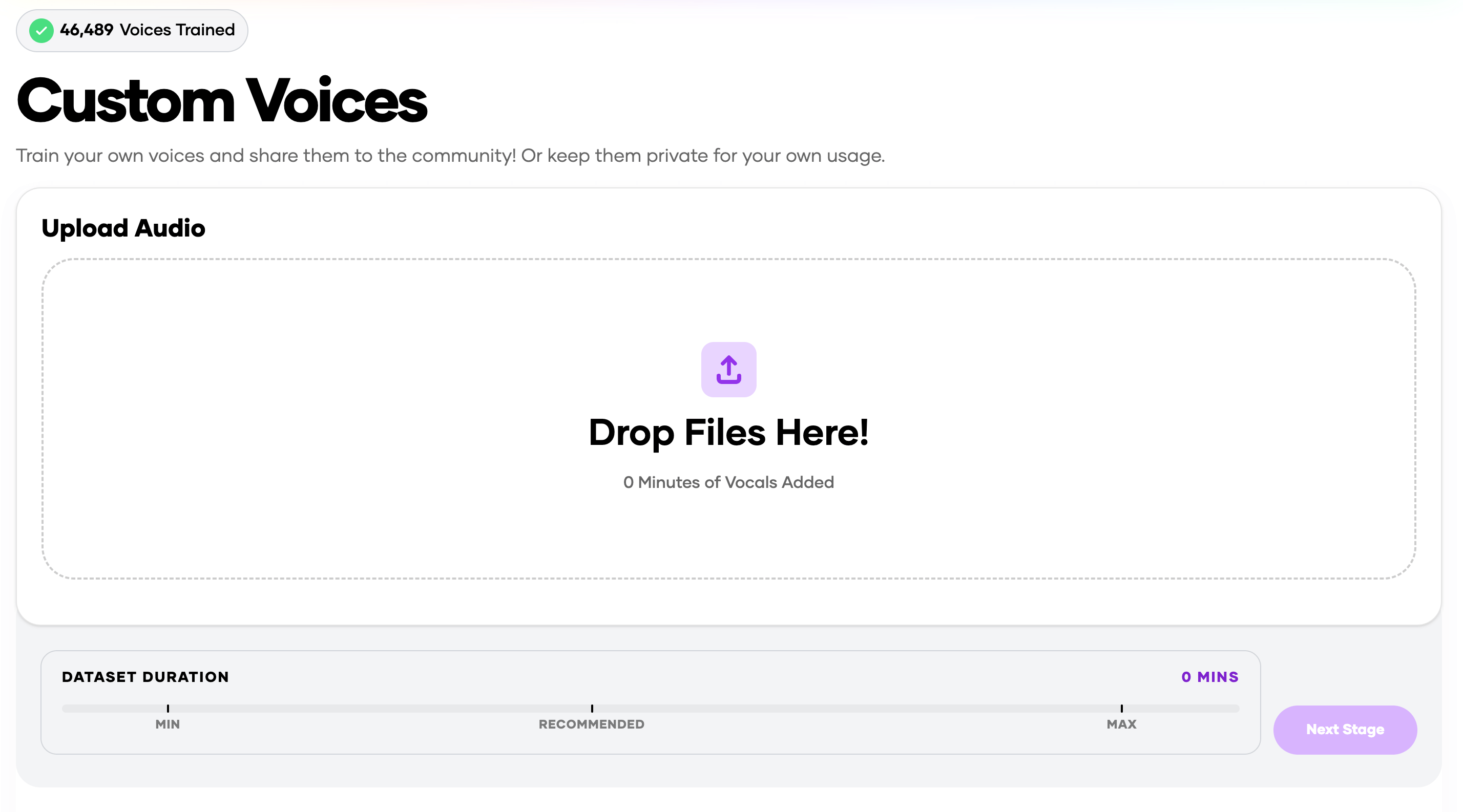1463x812 pixels.
Task: Click the Upload Audio section title
Action: tap(123, 228)
